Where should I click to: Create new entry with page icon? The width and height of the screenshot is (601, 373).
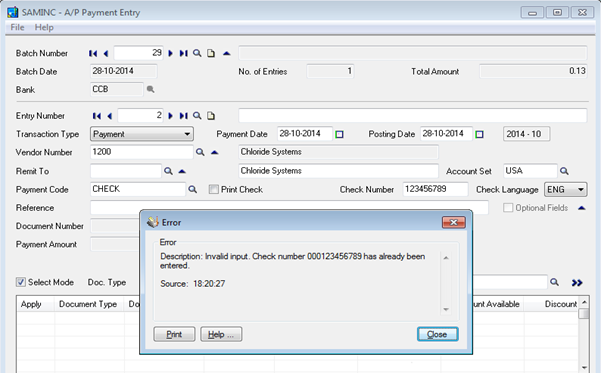[211, 116]
